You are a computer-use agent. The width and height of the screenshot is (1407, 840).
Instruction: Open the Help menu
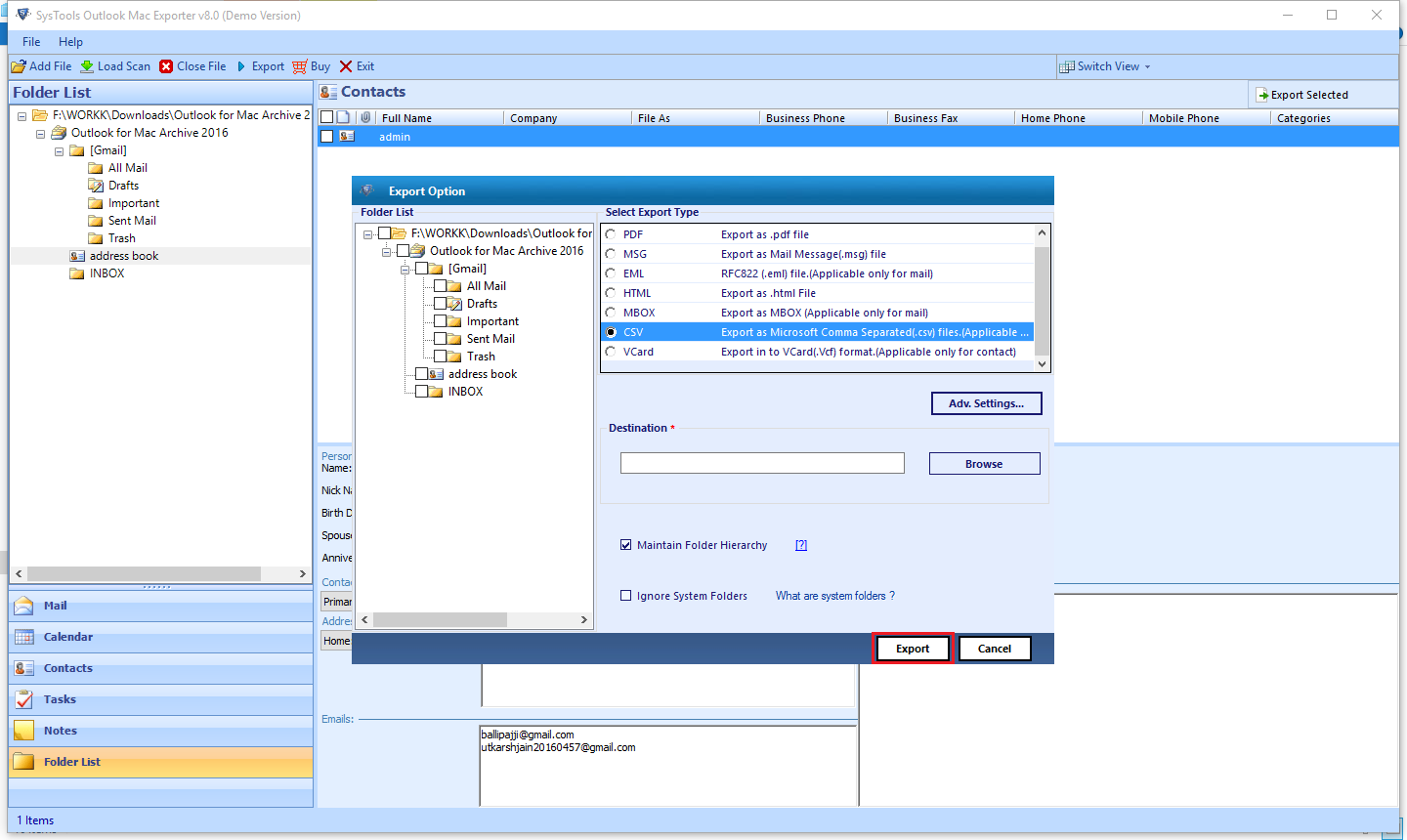tap(70, 42)
